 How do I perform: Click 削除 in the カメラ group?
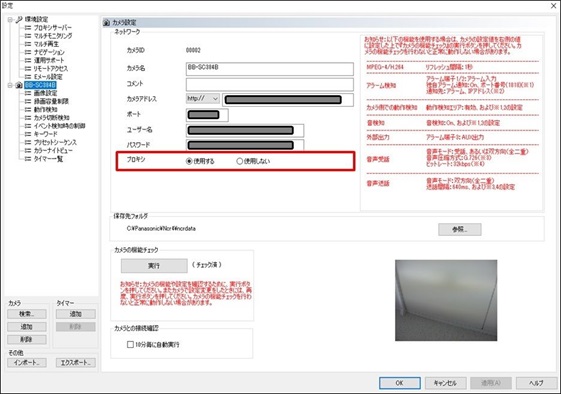(27, 340)
